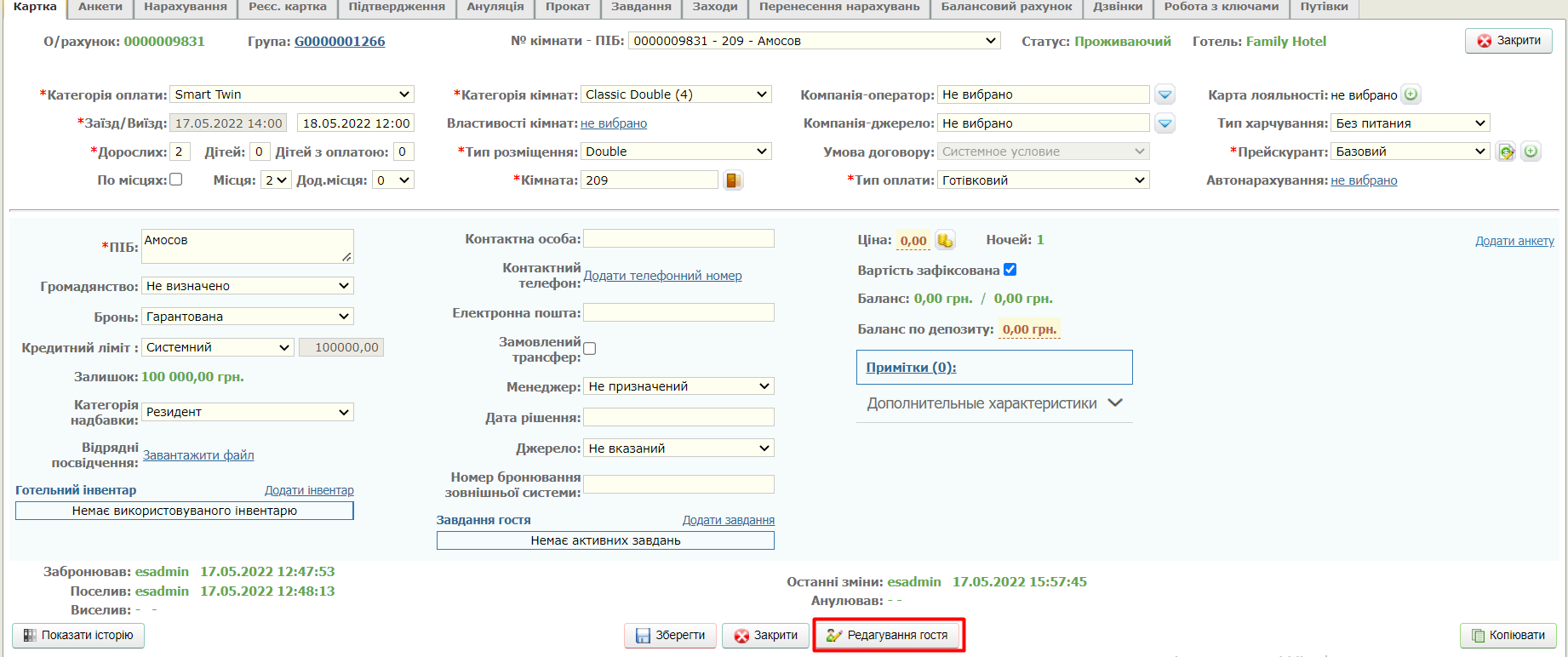Open the Категорія оплати dropdown
Viewport: 1568px width, 657px height.
(x=292, y=94)
